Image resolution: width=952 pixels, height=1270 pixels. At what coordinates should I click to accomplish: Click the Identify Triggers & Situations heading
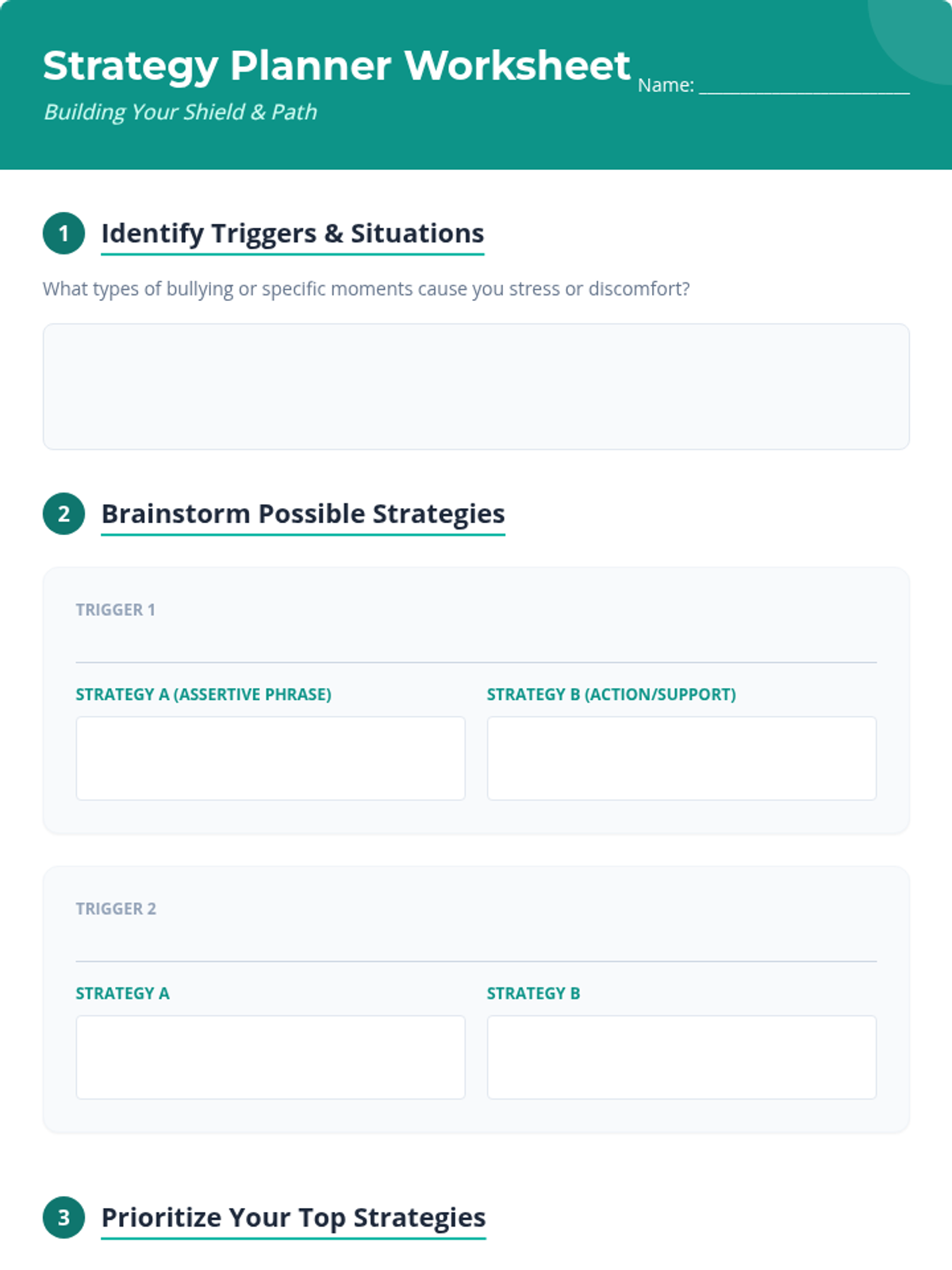(x=292, y=233)
